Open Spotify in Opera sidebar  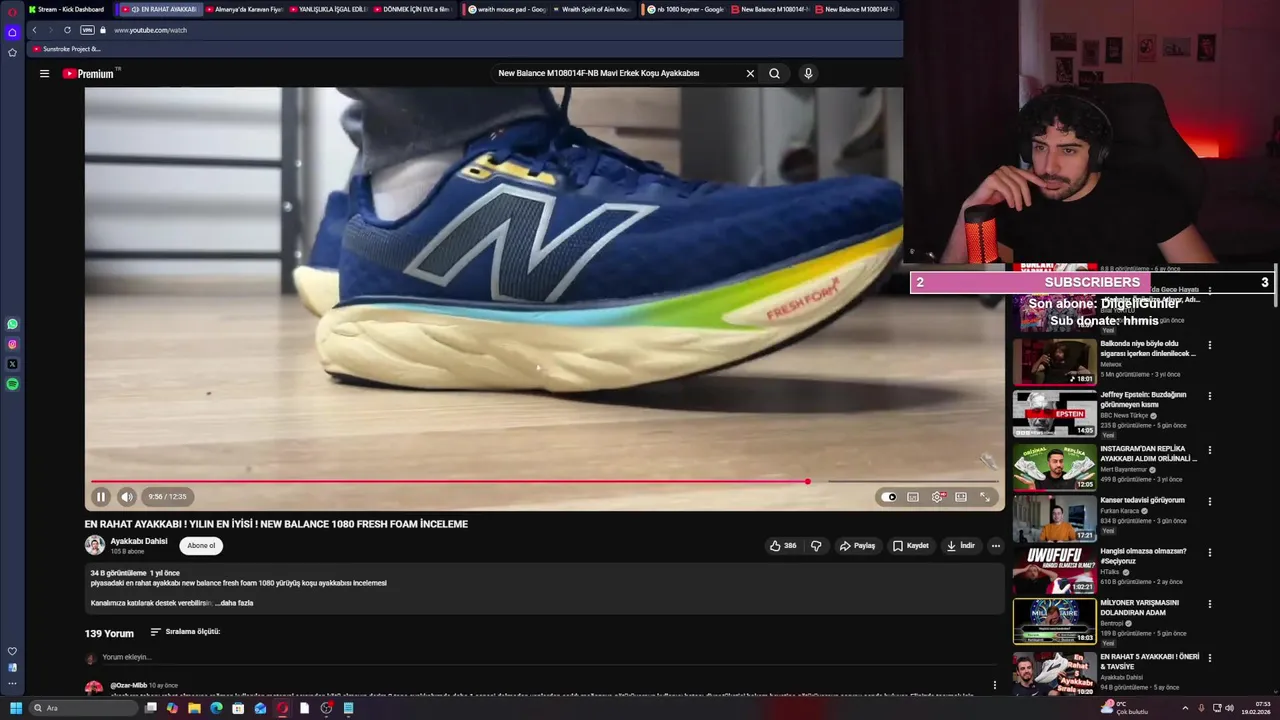pos(12,384)
